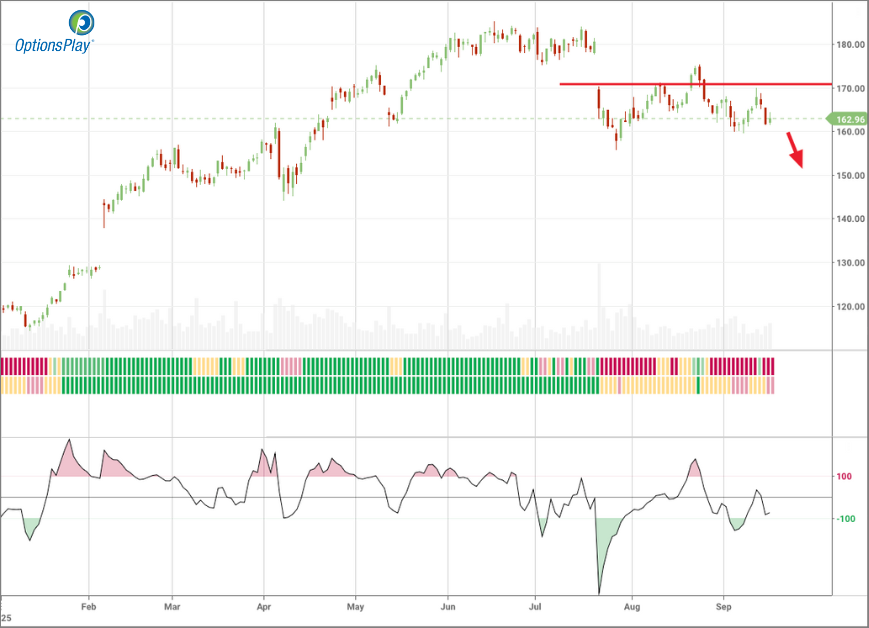
Task: Click the 180.00 price axis label
Action: click(x=851, y=45)
